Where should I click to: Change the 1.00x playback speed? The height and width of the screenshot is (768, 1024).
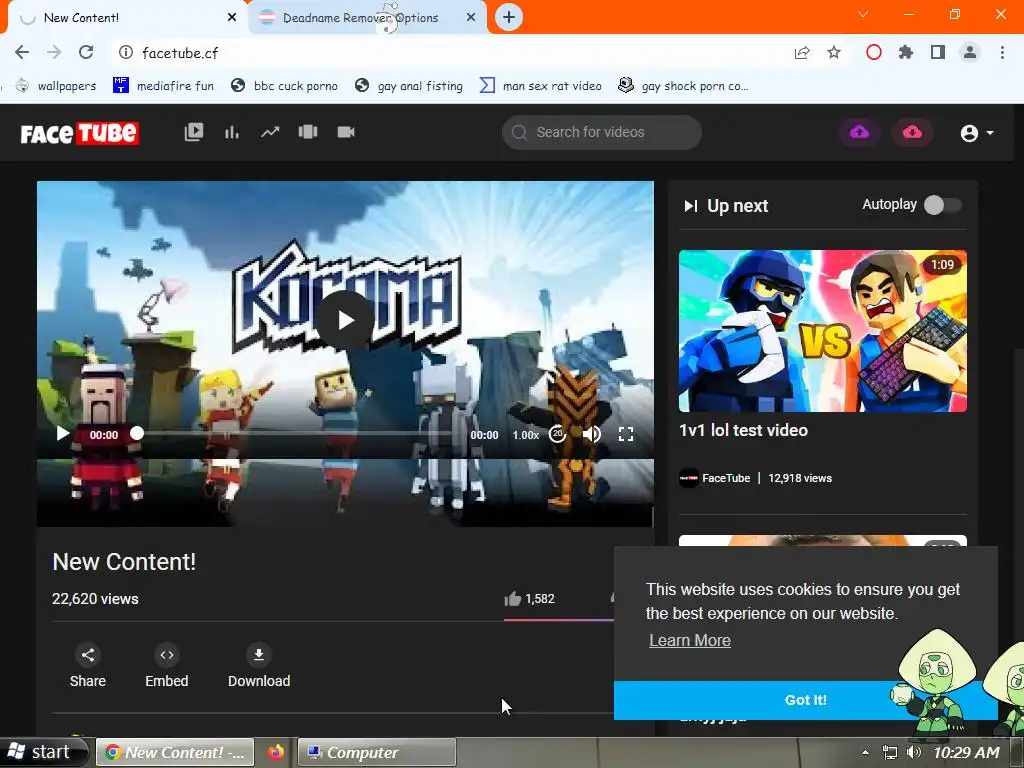click(526, 435)
